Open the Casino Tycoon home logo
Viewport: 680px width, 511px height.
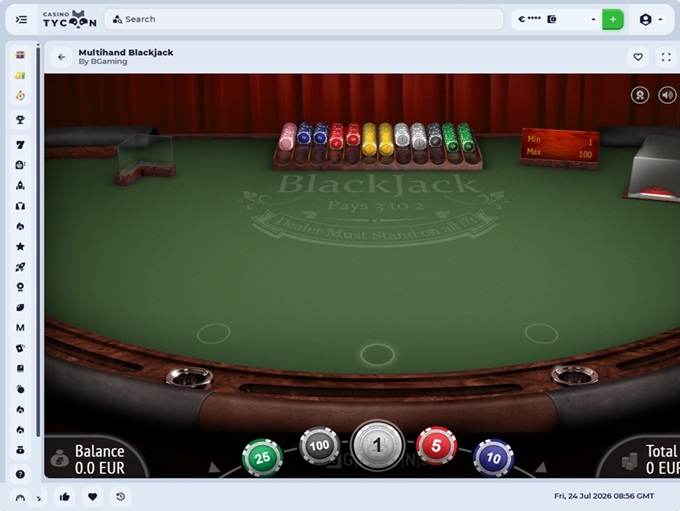pyautogui.click(x=69, y=20)
